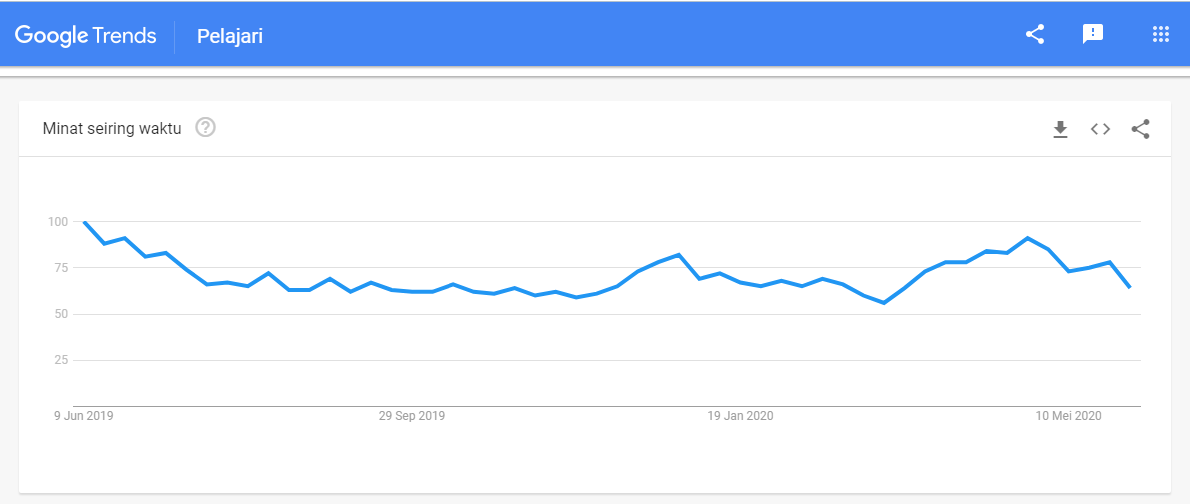Image resolution: width=1190 pixels, height=504 pixels.
Task: Open the send feedback icon
Action: (1093, 34)
